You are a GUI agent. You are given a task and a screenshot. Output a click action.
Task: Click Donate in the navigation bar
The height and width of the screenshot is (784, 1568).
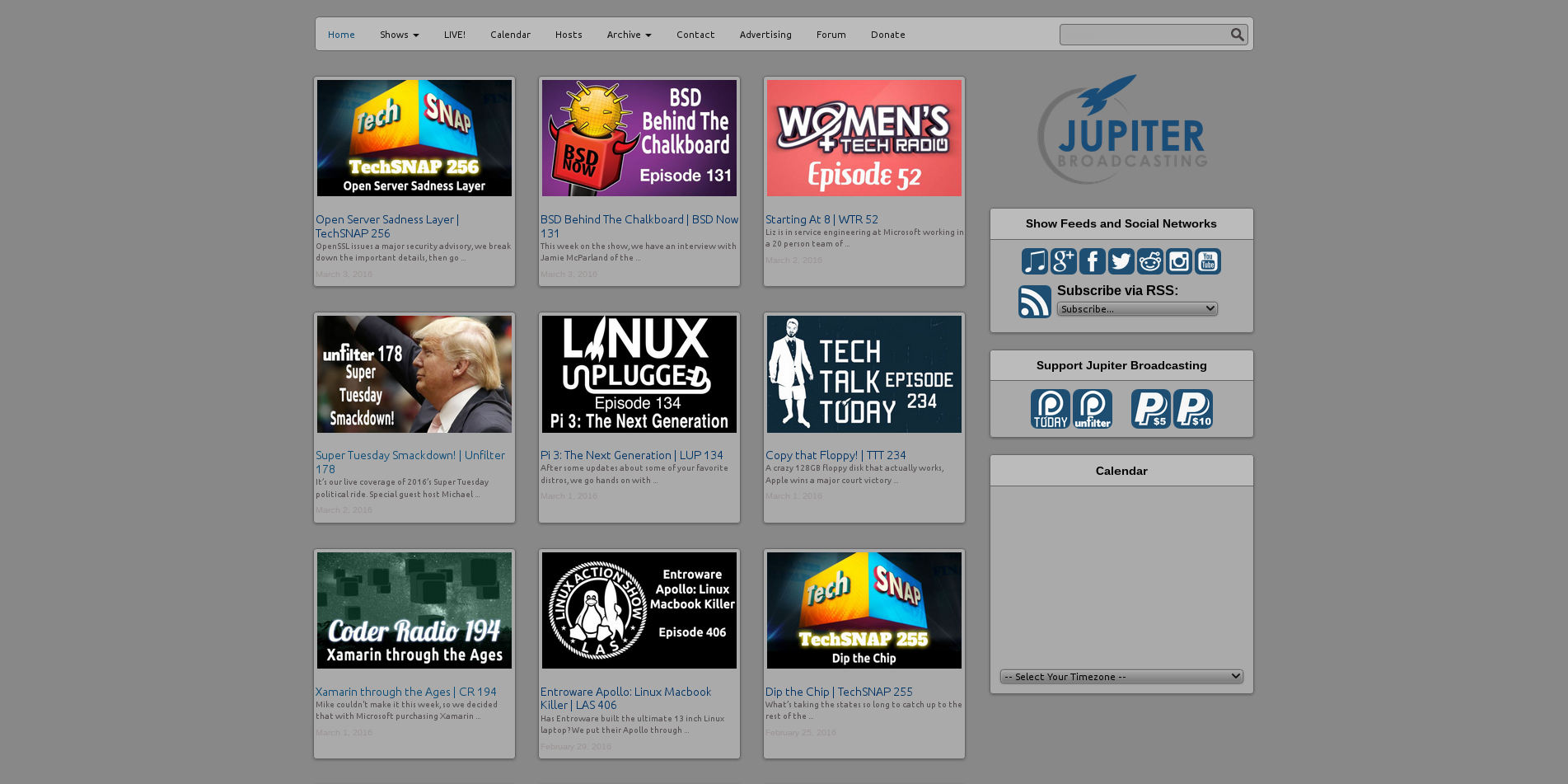(888, 35)
